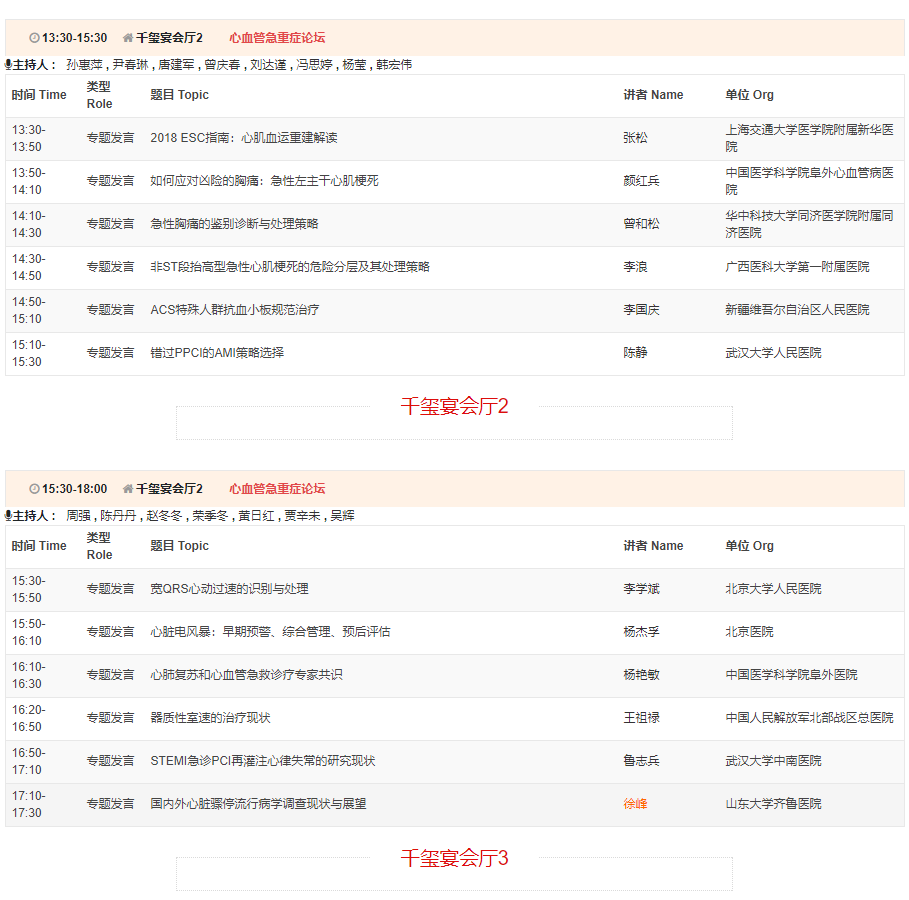909x900 pixels.
Task: Select speaker name 曾和松
Action: pos(641,224)
